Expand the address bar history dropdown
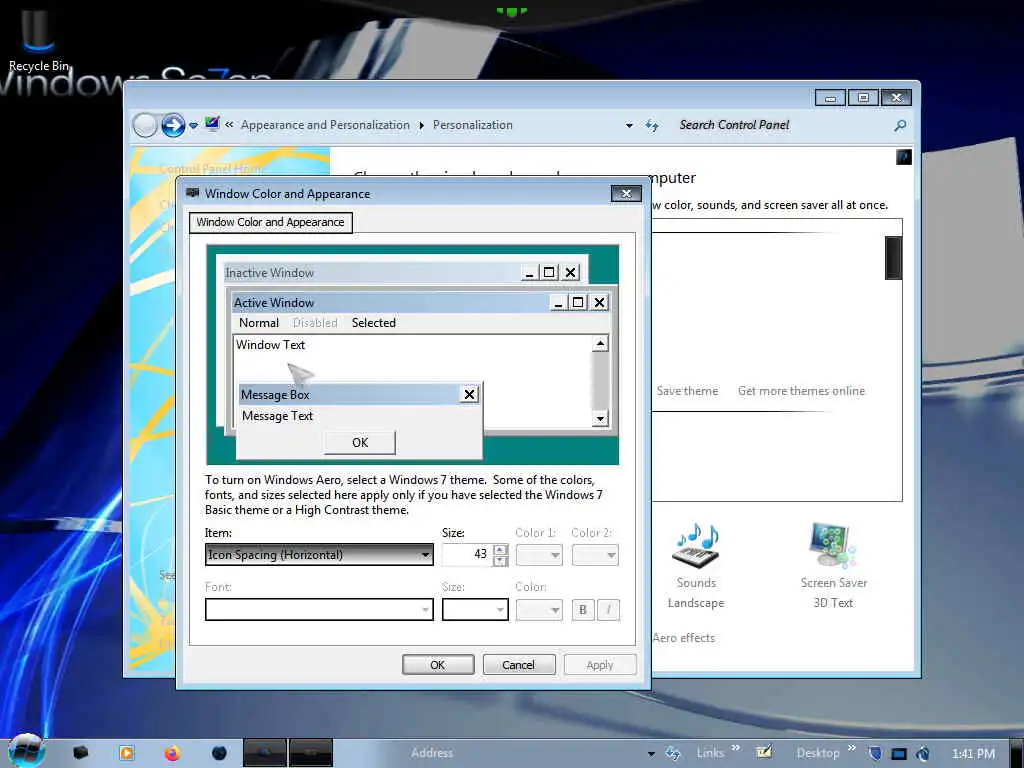 (x=629, y=125)
